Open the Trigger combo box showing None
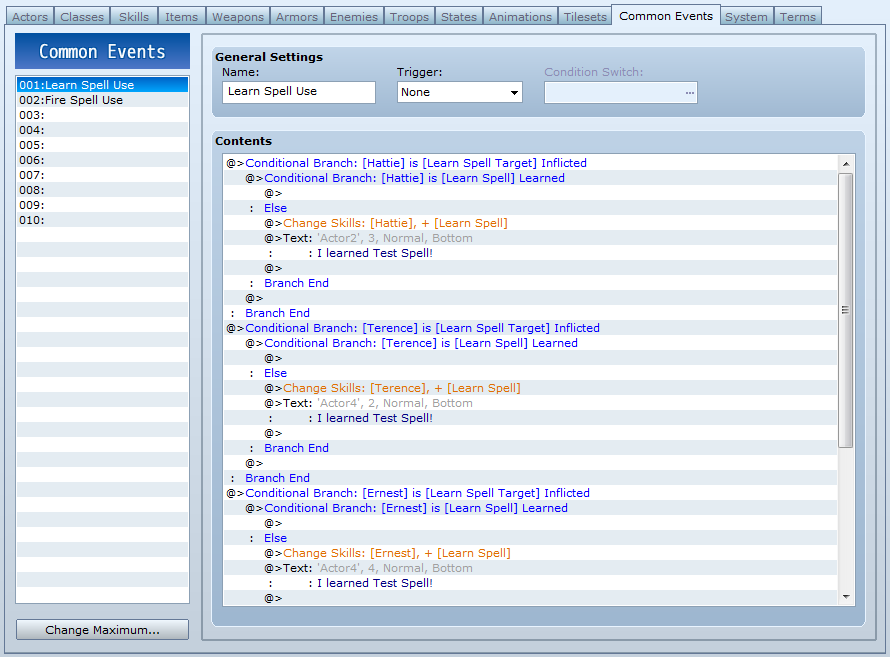This screenshot has width=890, height=657. pyautogui.click(x=459, y=92)
